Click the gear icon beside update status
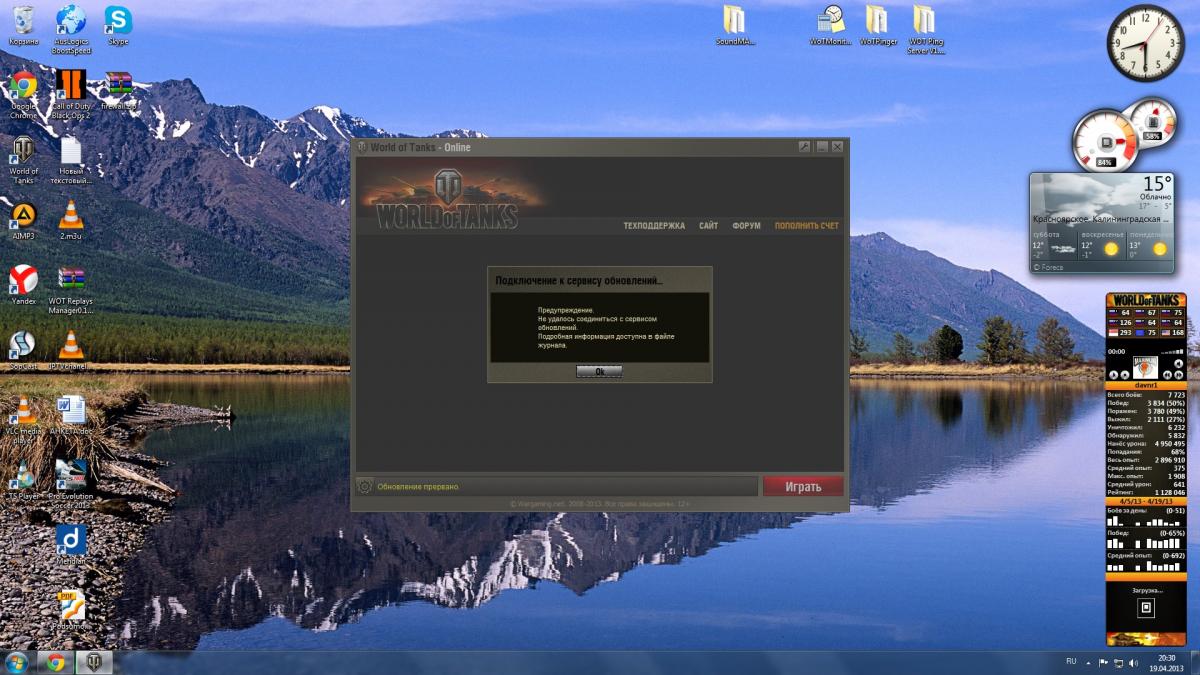This screenshot has height=675, width=1200. [365, 486]
